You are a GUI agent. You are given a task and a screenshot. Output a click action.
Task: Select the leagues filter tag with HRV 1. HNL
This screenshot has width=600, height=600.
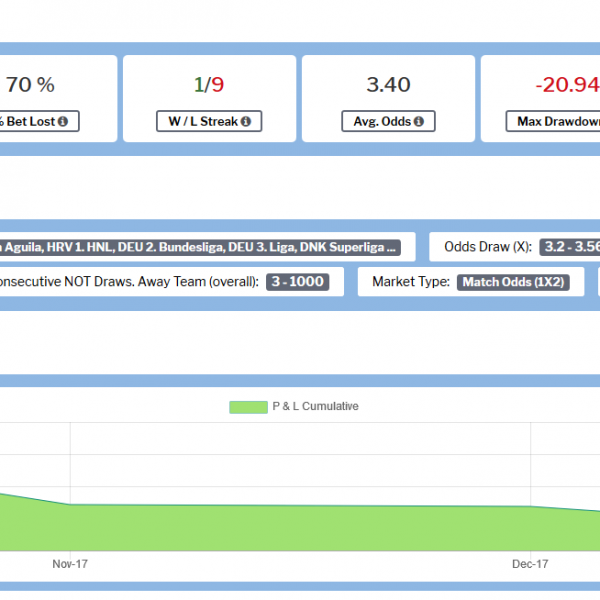[x=200, y=247]
